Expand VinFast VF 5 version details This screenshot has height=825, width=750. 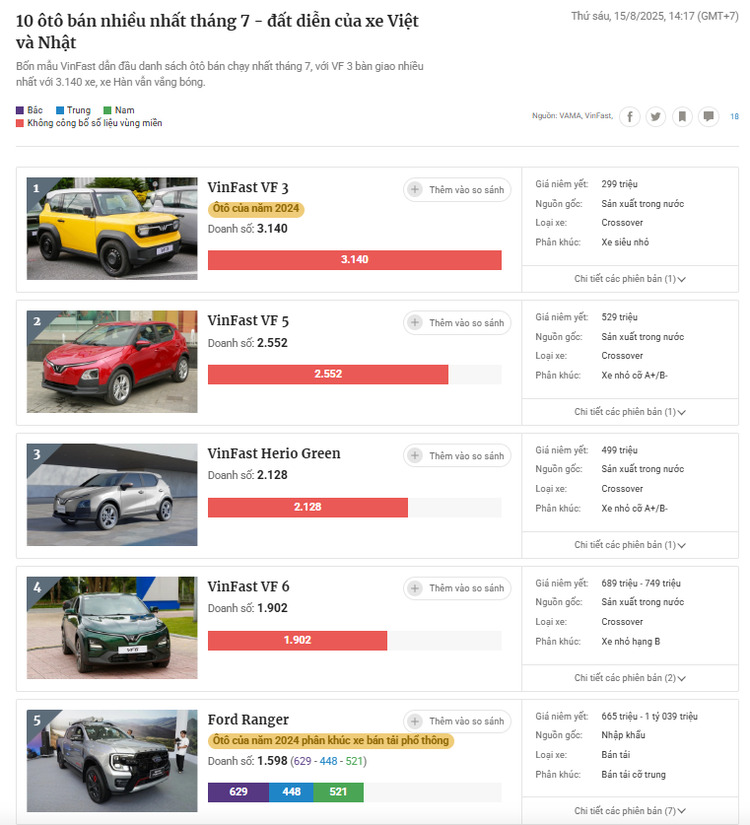coord(629,412)
